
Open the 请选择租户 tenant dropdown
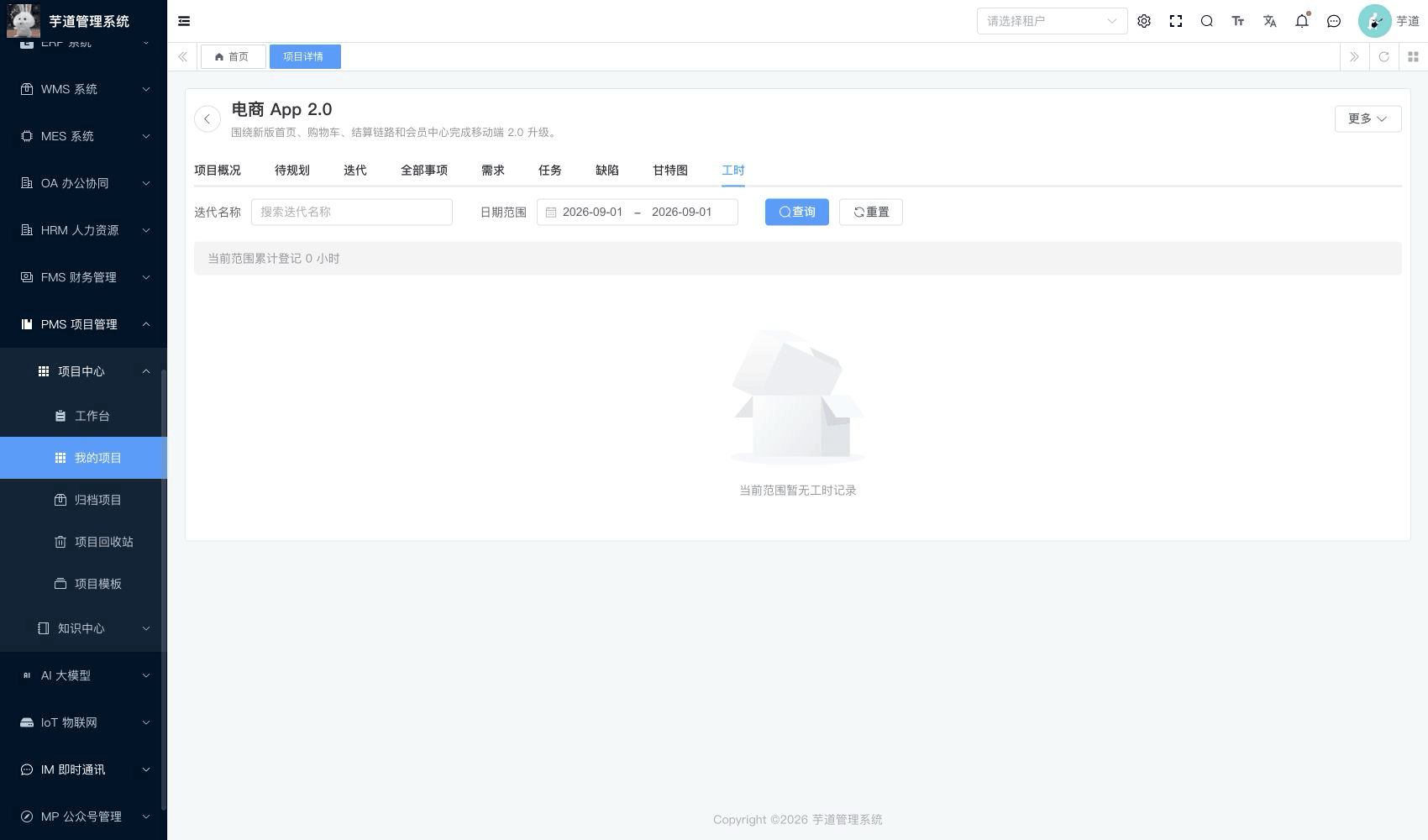click(1052, 21)
